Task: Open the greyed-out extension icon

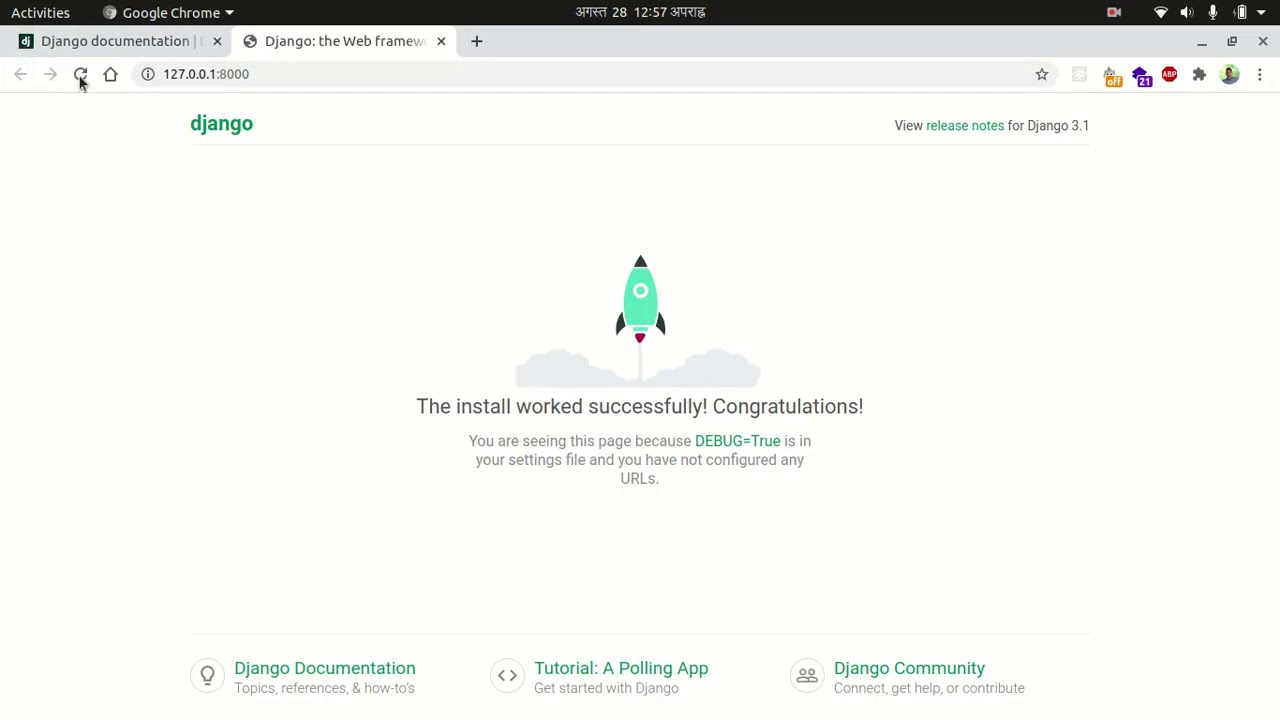Action: 1079,74
